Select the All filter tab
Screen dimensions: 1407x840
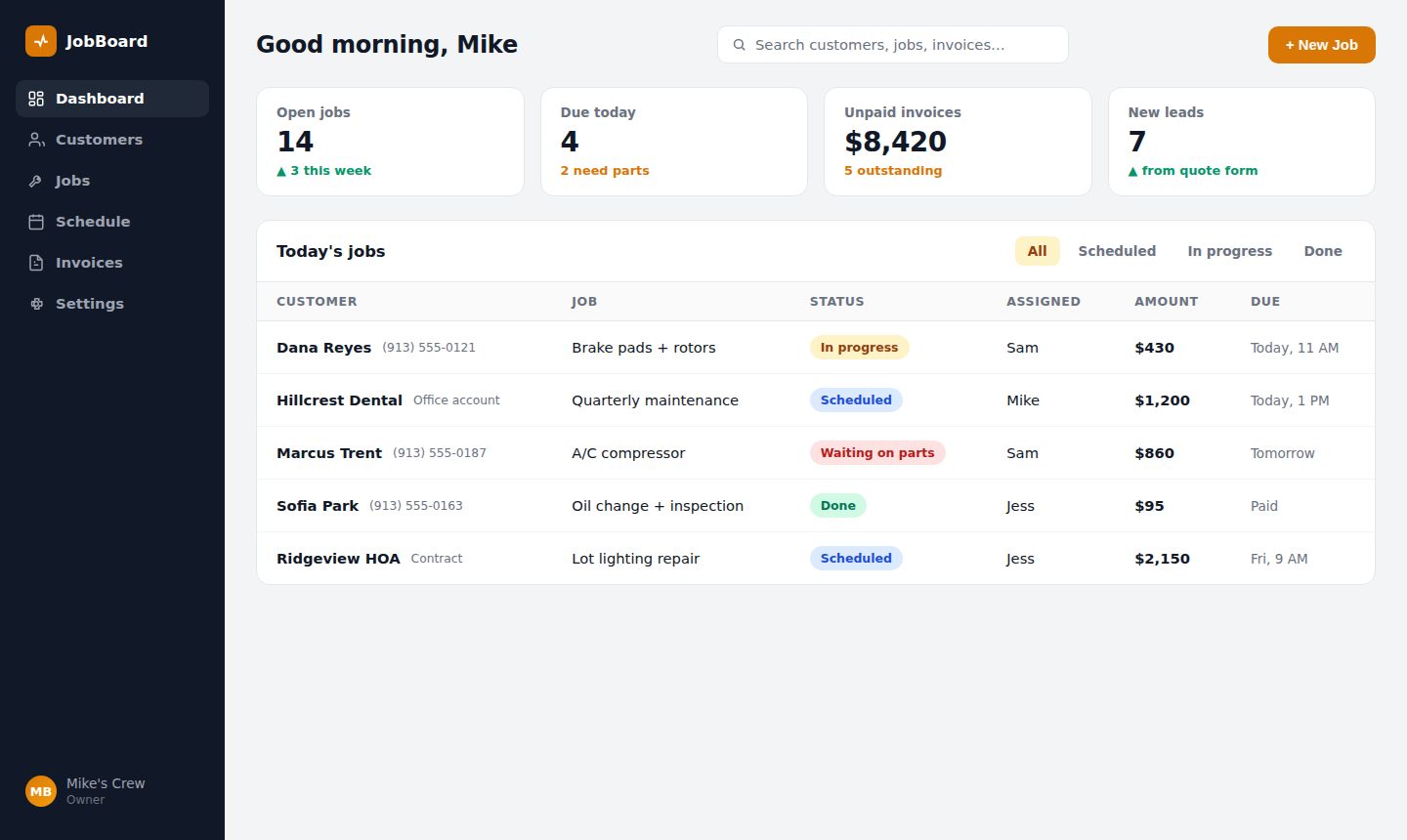pos(1037,251)
